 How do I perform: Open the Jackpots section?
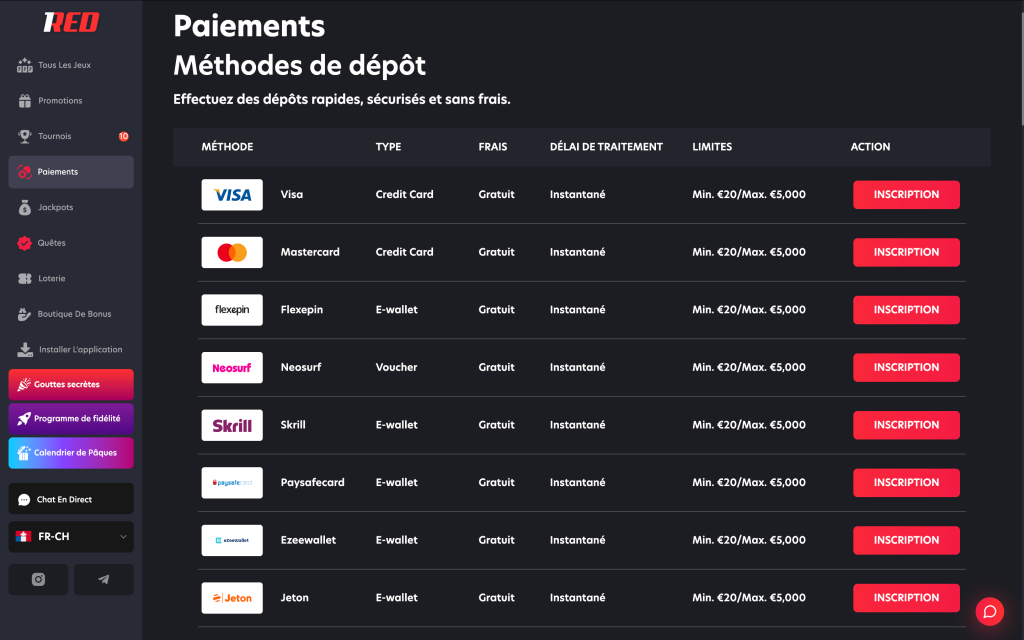55,207
